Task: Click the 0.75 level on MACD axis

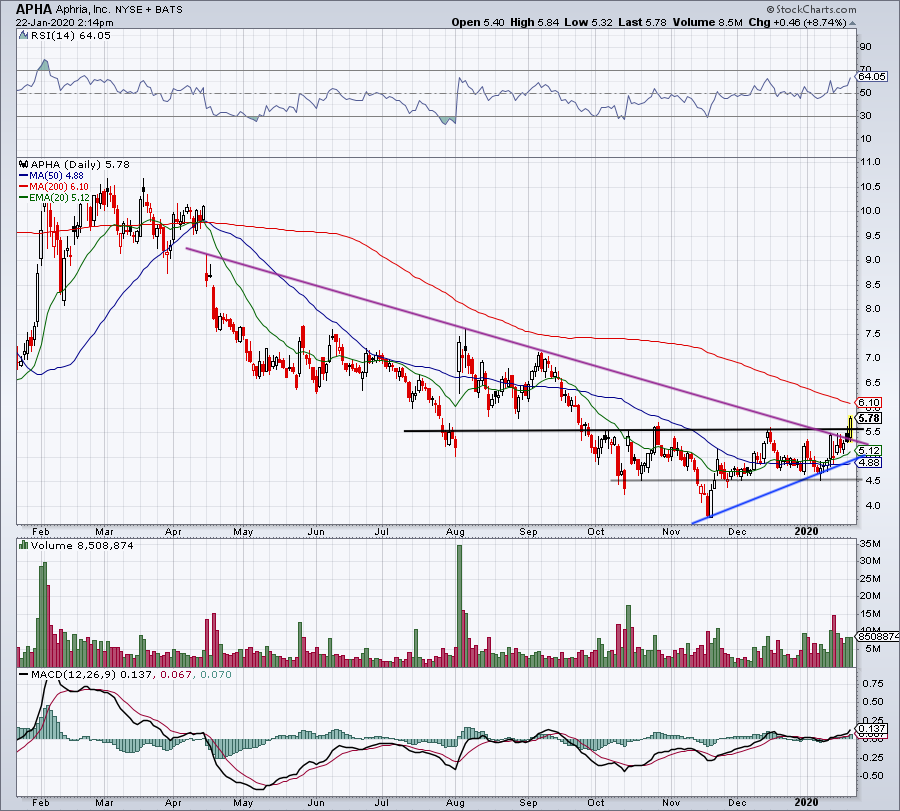Action: pos(872,684)
